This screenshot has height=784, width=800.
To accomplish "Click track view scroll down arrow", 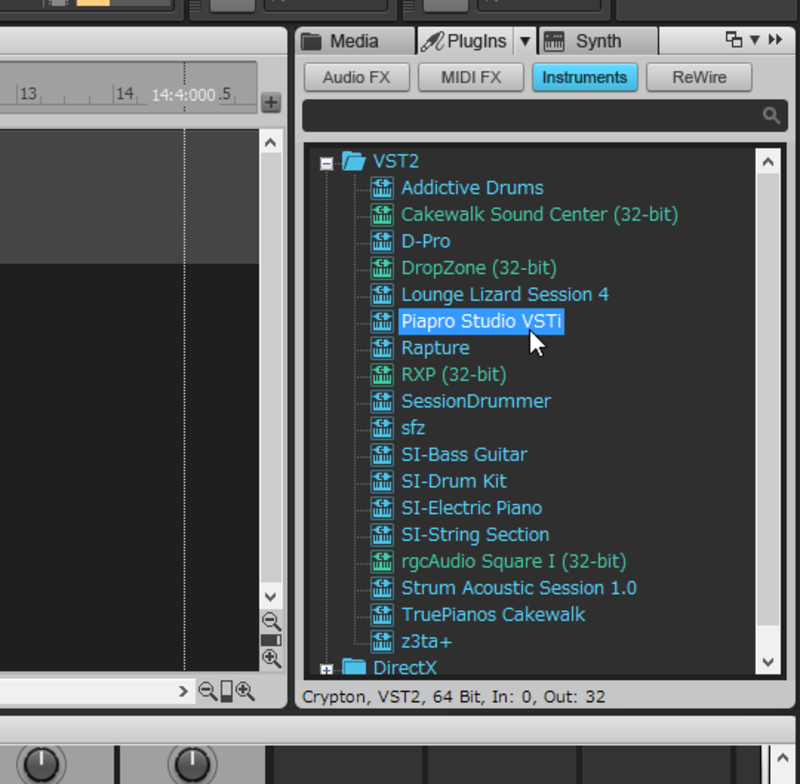I will [270, 597].
